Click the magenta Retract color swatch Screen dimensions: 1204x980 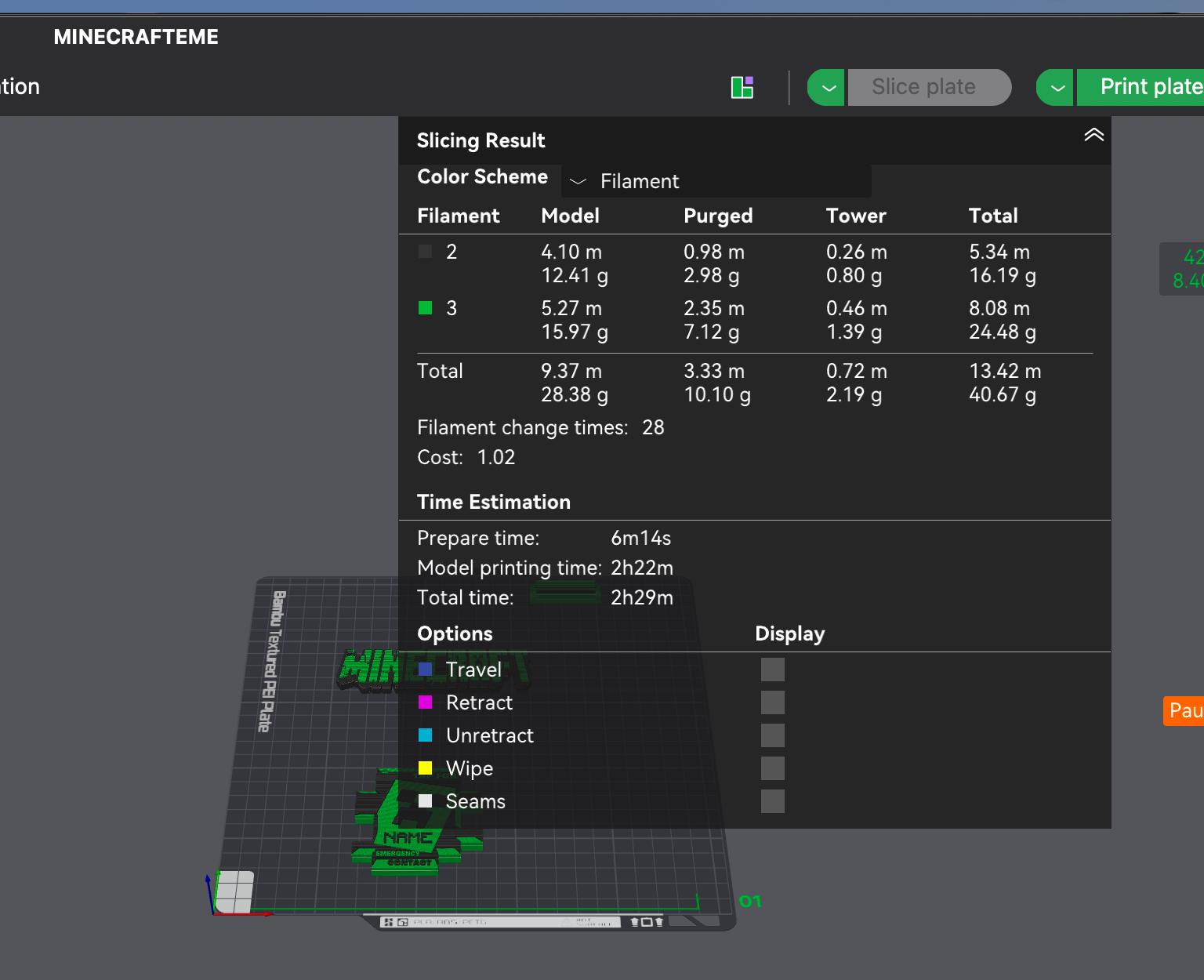click(426, 702)
